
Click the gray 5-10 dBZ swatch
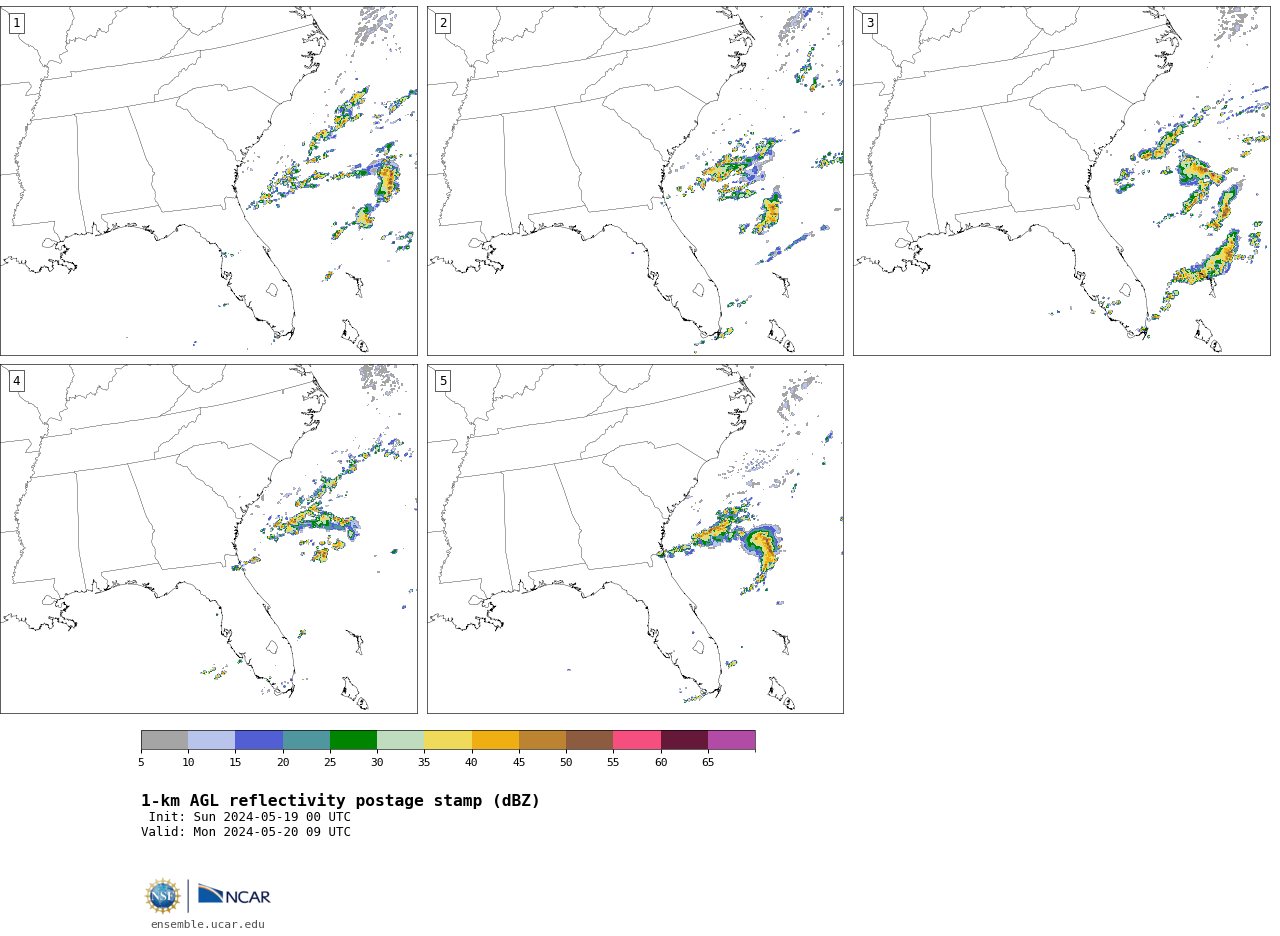164,740
